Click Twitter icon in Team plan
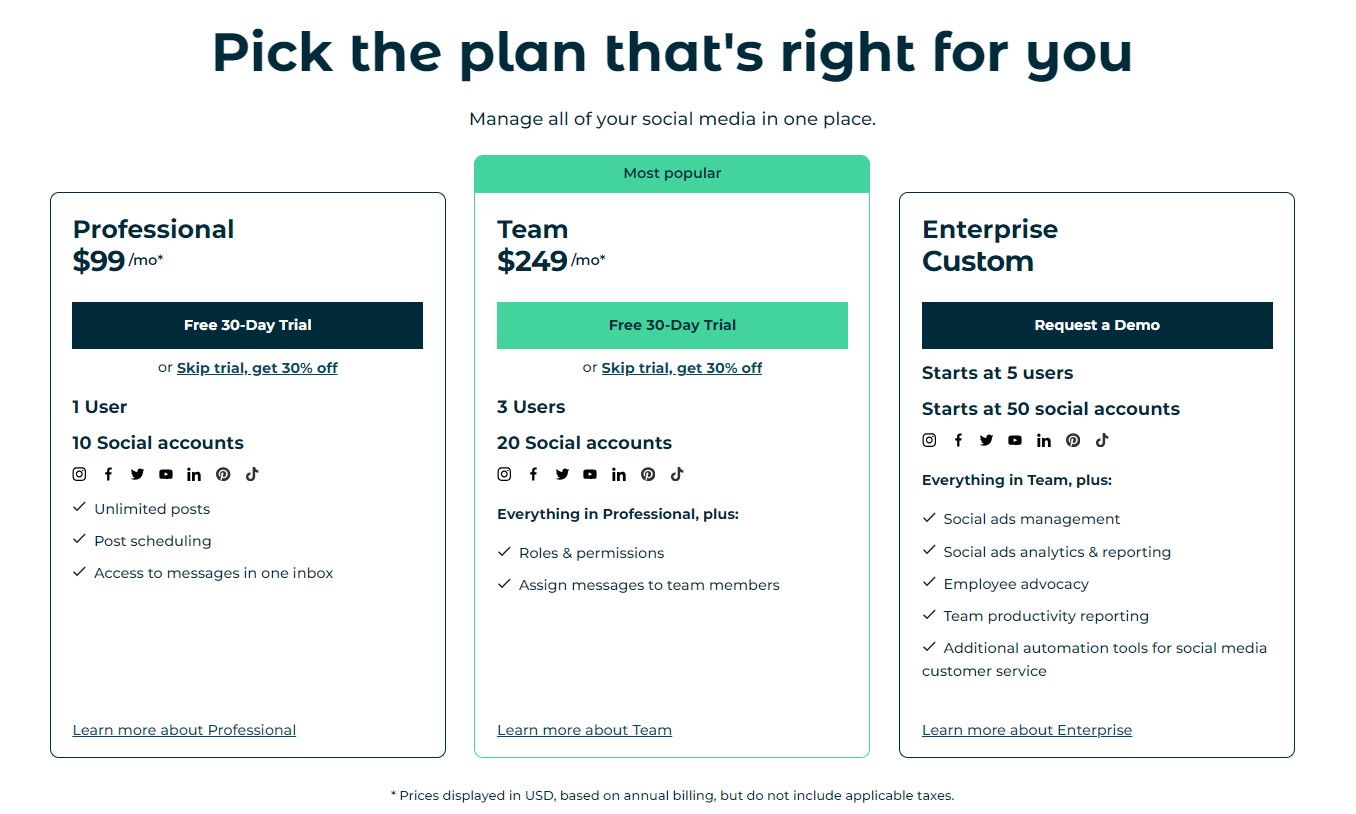This screenshot has height=814, width=1356. [562, 474]
